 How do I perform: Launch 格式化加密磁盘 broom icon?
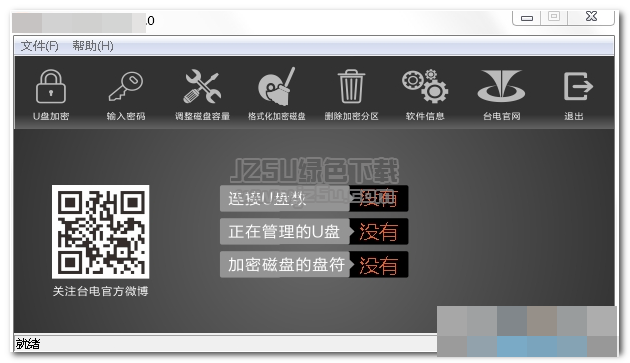[276, 86]
